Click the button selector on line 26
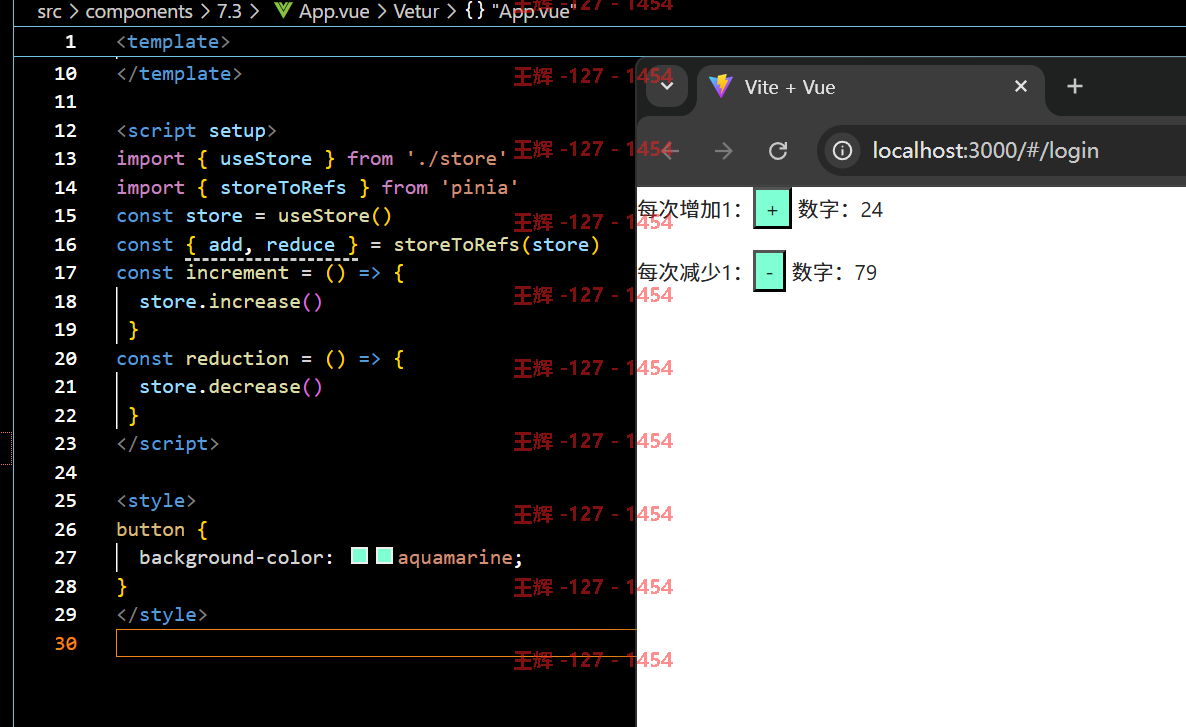Viewport: 1186px width, 727px height. [151, 529]
